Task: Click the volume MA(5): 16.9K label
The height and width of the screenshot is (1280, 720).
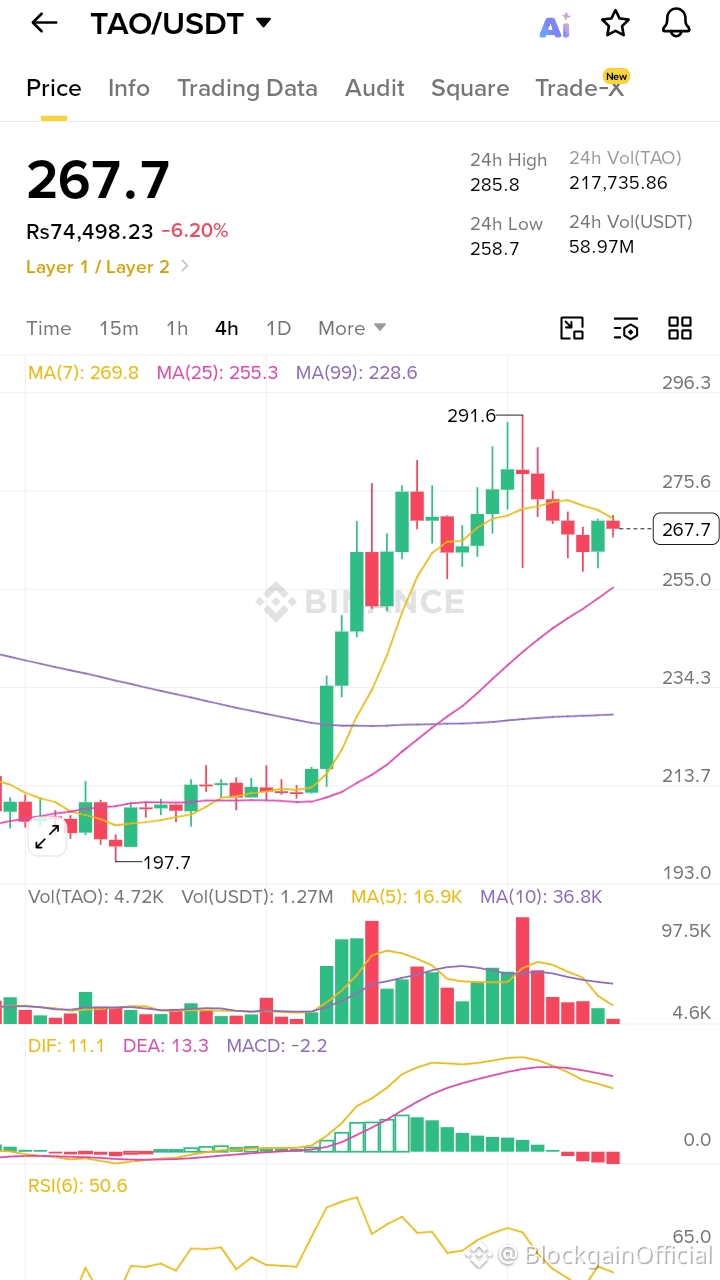Action: (407, 897)
